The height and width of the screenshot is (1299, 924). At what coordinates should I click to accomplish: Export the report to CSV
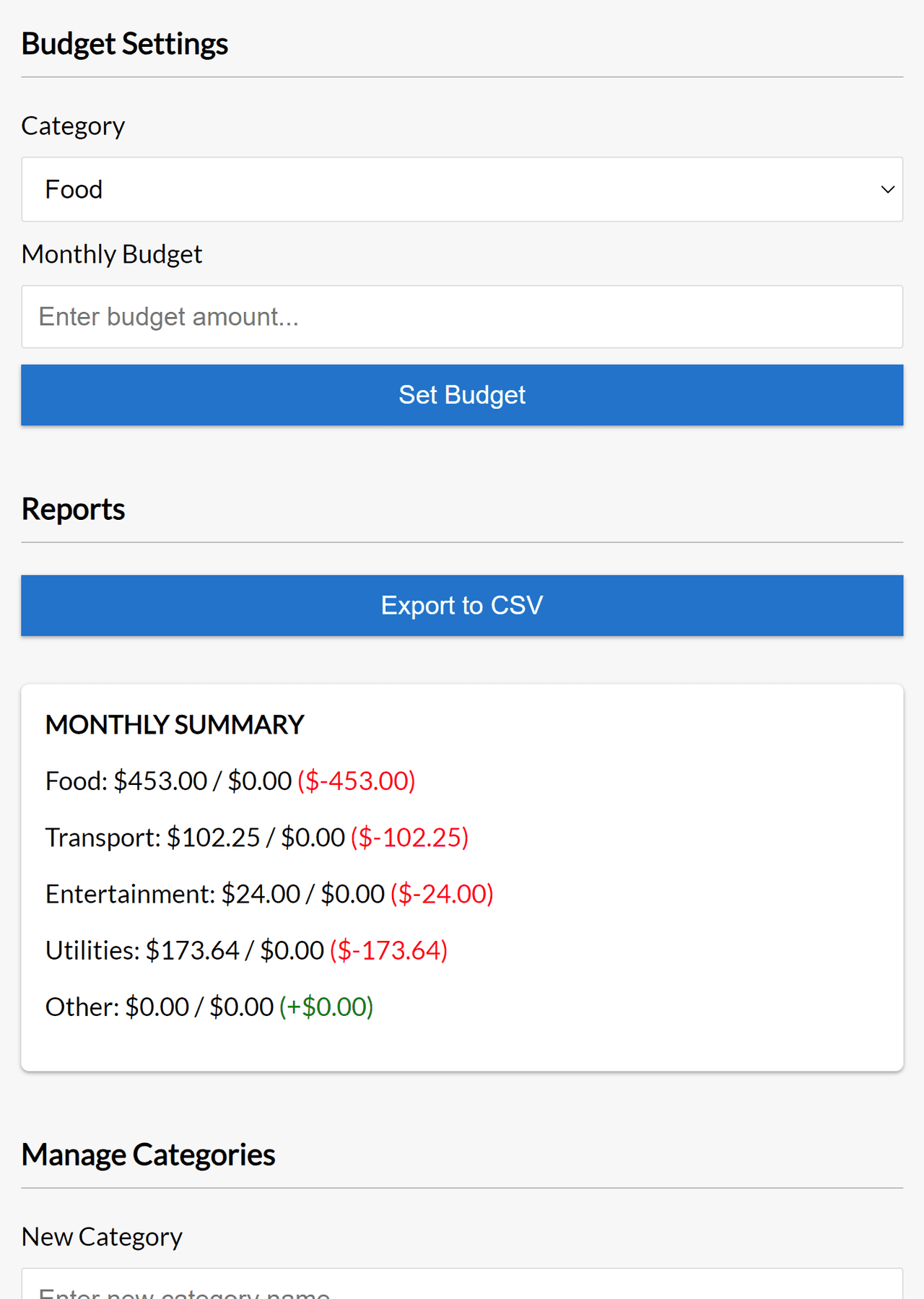pos(462,605)
